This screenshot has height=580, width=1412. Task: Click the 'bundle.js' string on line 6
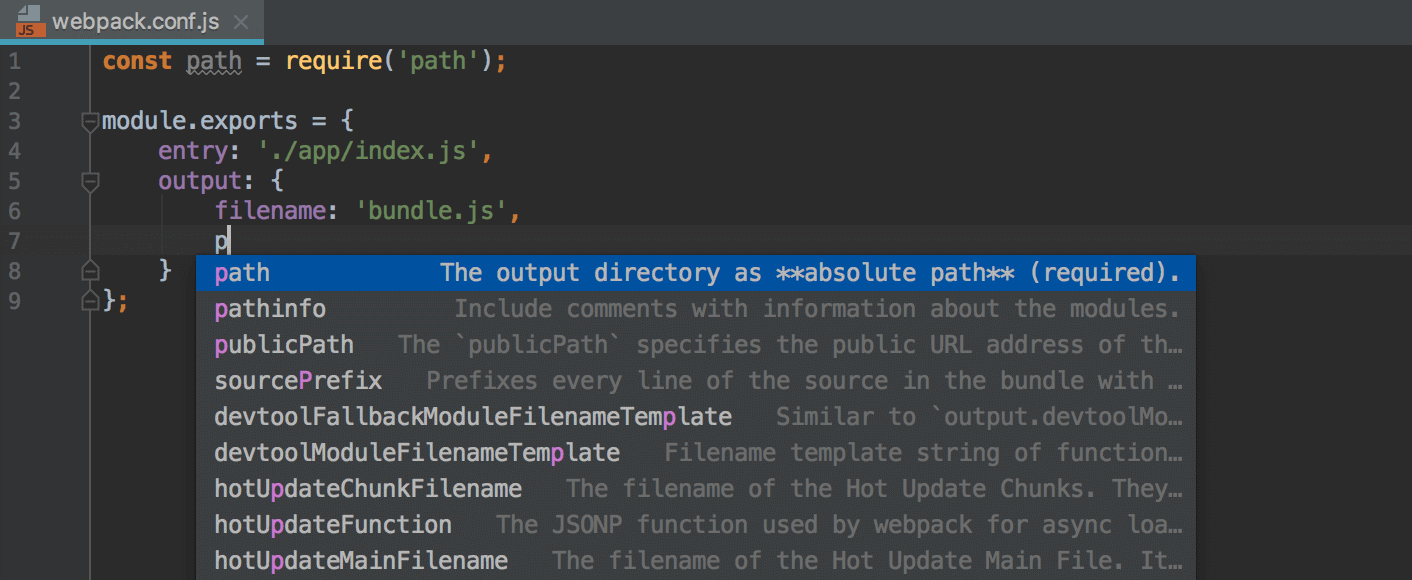point(432,210)
